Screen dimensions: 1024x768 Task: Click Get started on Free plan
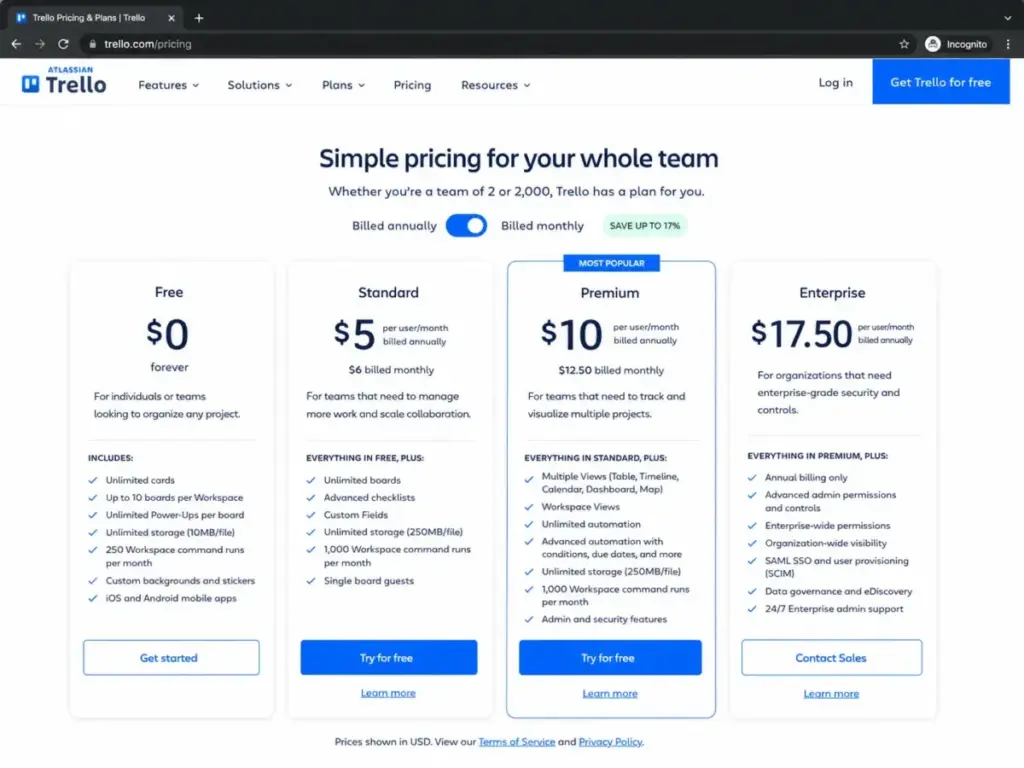click(171, 658)
